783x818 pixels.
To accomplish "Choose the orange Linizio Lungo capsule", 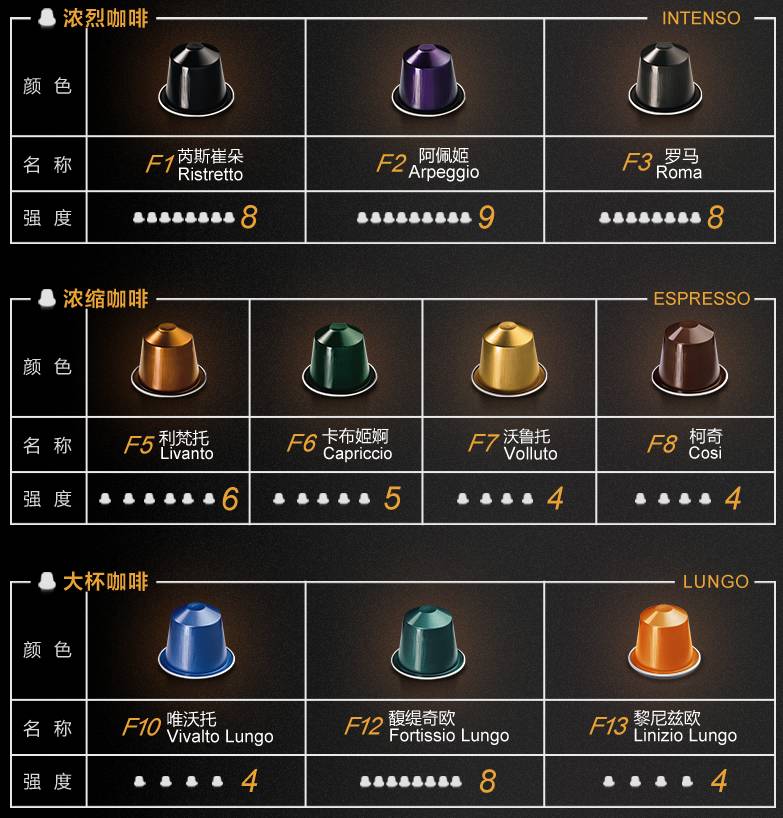I will [x=665, y=641].
